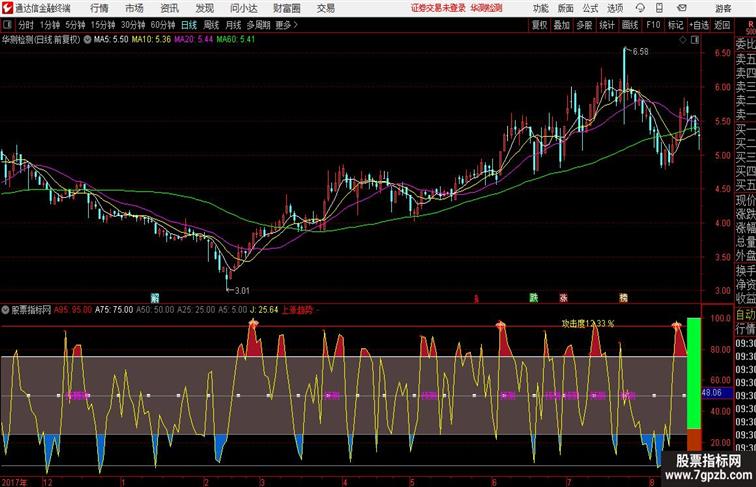756x487 pixels.
Task: Select the 多周期 multi-period tab
Action: [x=258, y=25]
